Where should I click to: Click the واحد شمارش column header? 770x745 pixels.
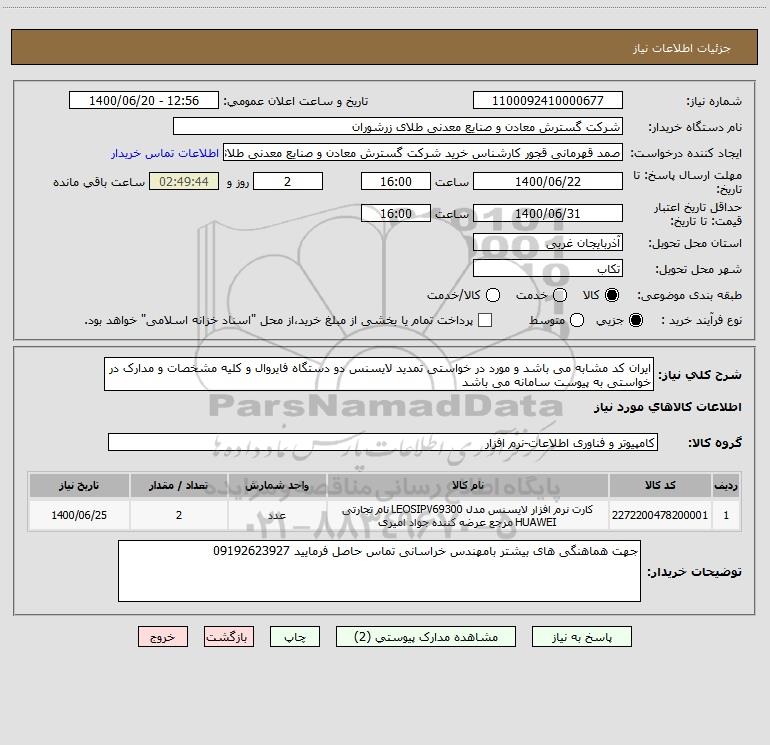point(277,486)
